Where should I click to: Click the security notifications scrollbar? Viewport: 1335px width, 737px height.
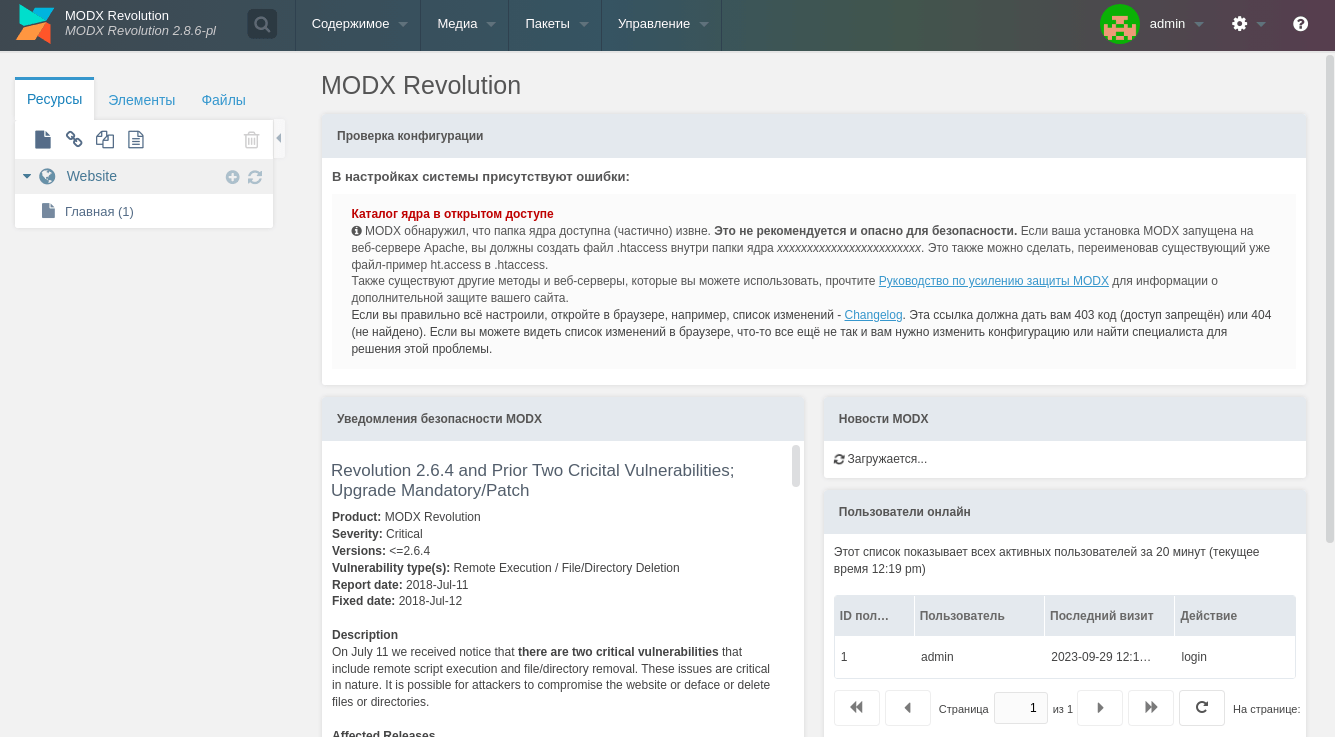click(796, 466)
